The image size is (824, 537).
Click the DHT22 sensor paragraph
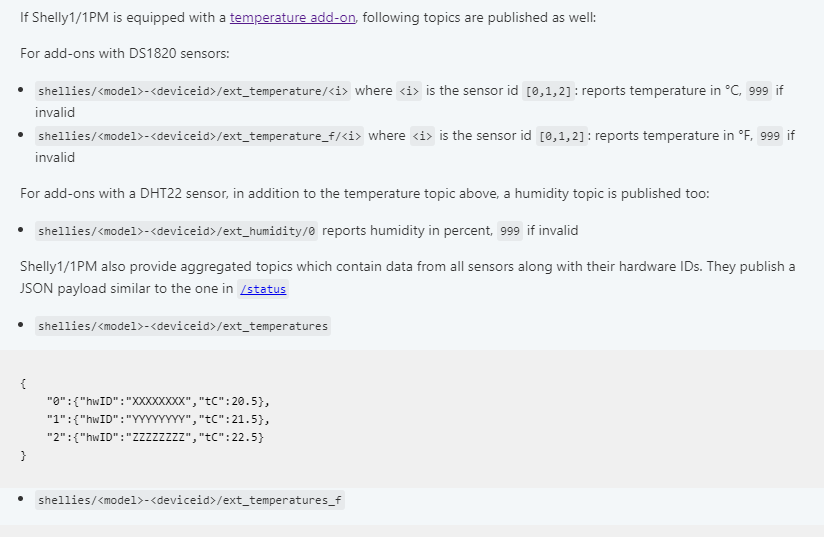point(364,194)
